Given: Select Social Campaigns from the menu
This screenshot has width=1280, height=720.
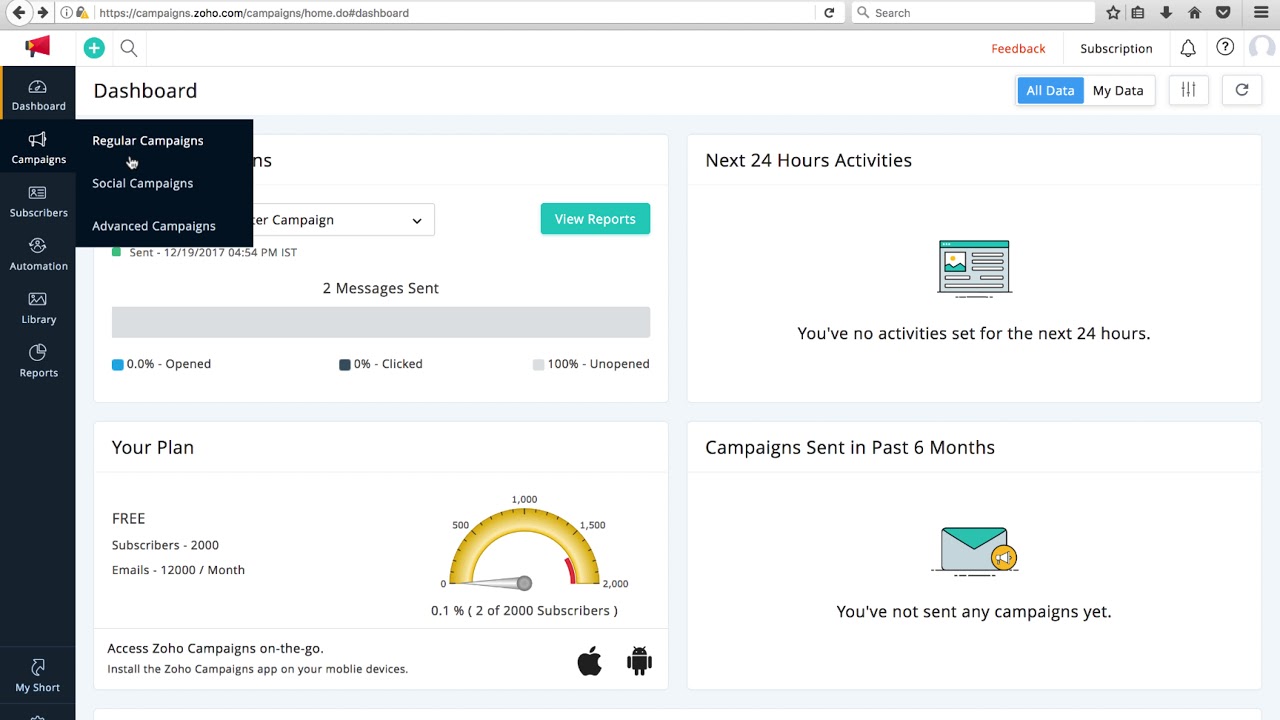Looking at the screenshot, I should click(x=142, y=183).
